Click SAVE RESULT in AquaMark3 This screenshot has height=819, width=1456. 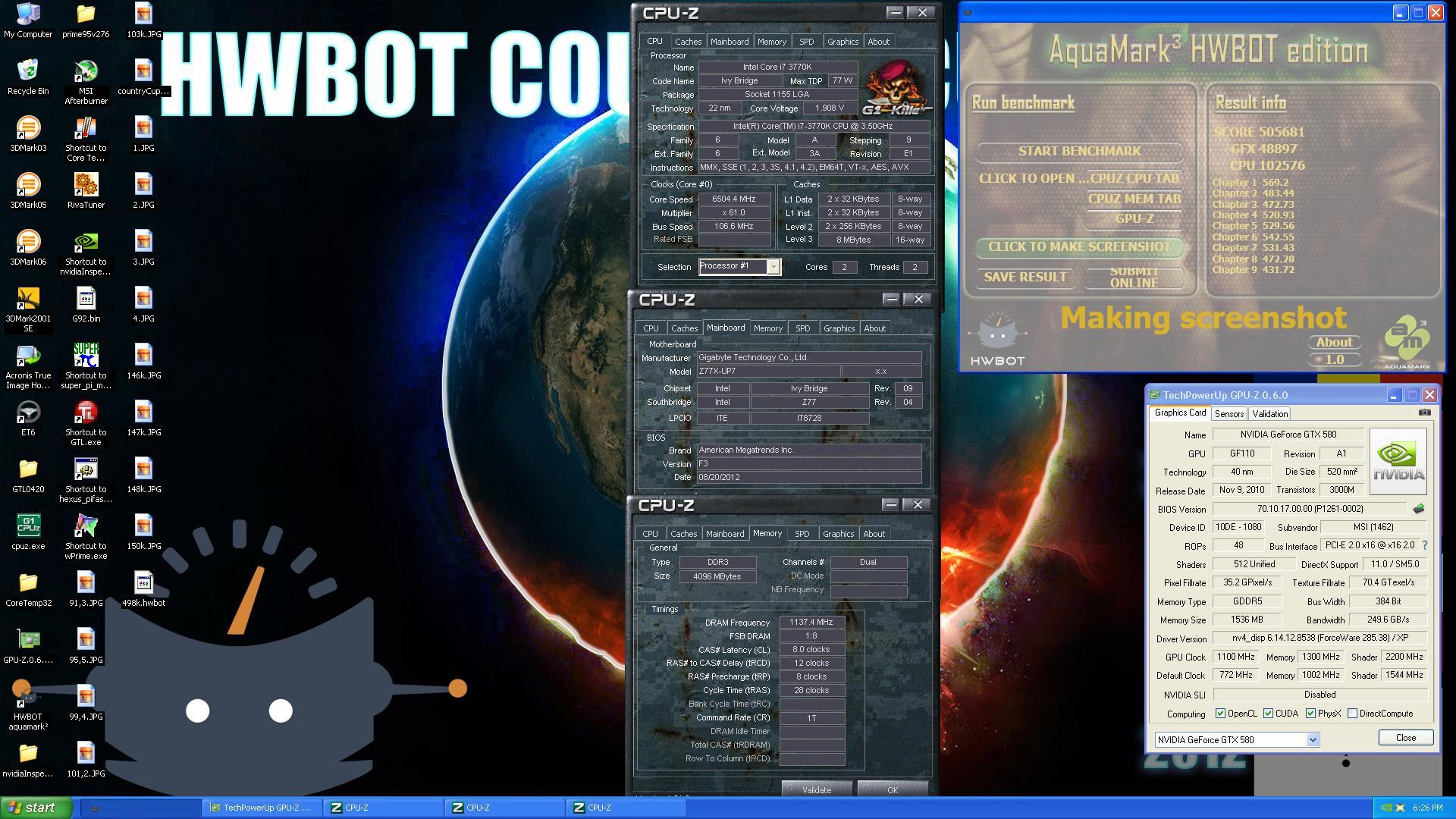point(1025,277)
